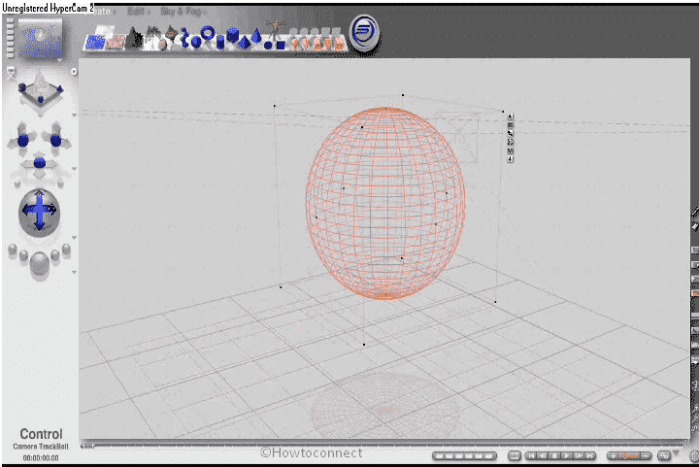Select the orange wireframe sphere object
Viewport: 699px width, 467px height.
[x=386, y=203]
